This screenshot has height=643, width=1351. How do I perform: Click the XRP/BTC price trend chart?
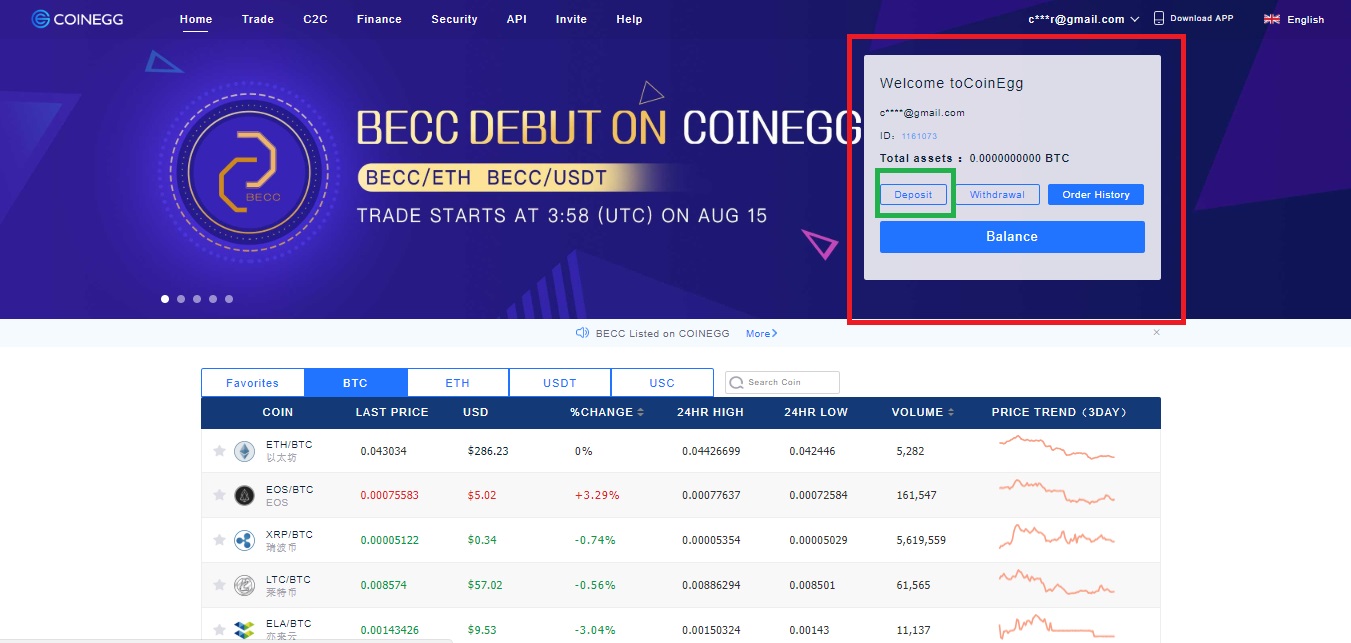[1057, 537]
